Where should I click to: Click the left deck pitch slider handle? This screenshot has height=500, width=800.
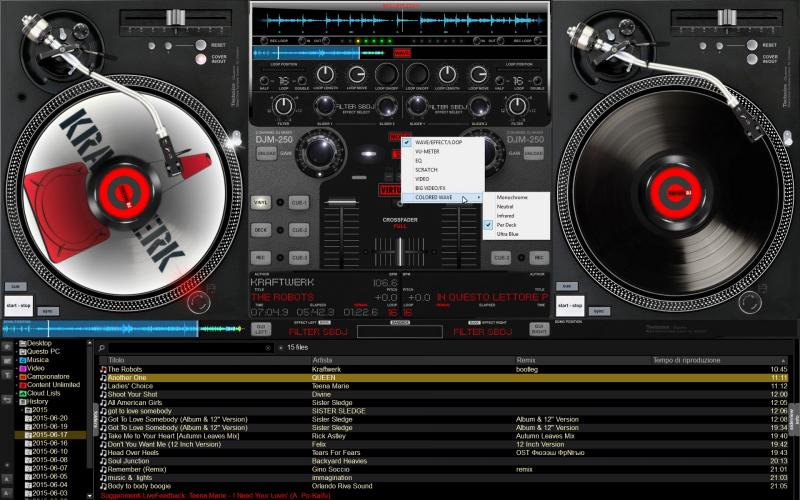click(x=175, y=17)
